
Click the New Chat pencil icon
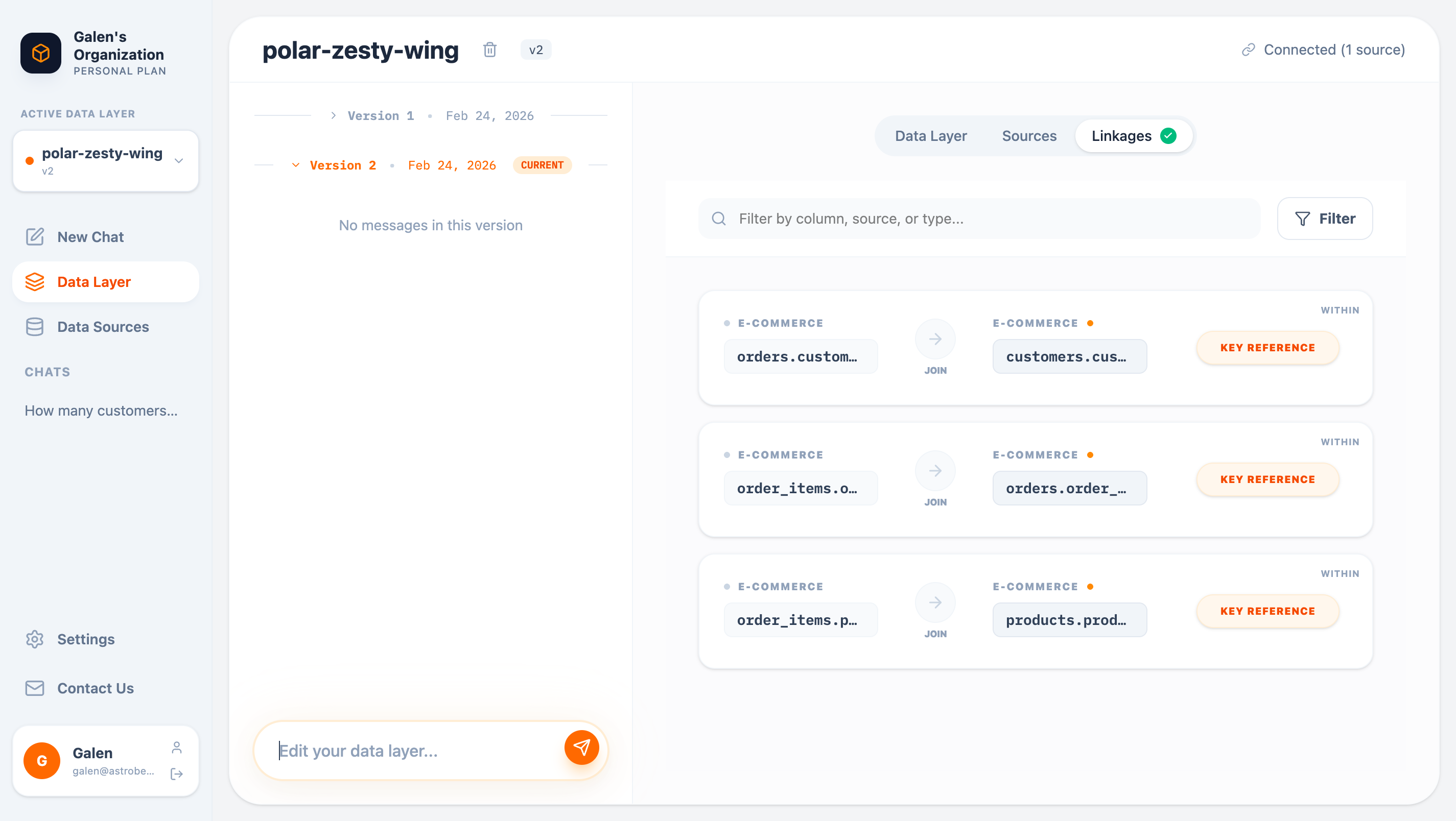coord(34,237)
